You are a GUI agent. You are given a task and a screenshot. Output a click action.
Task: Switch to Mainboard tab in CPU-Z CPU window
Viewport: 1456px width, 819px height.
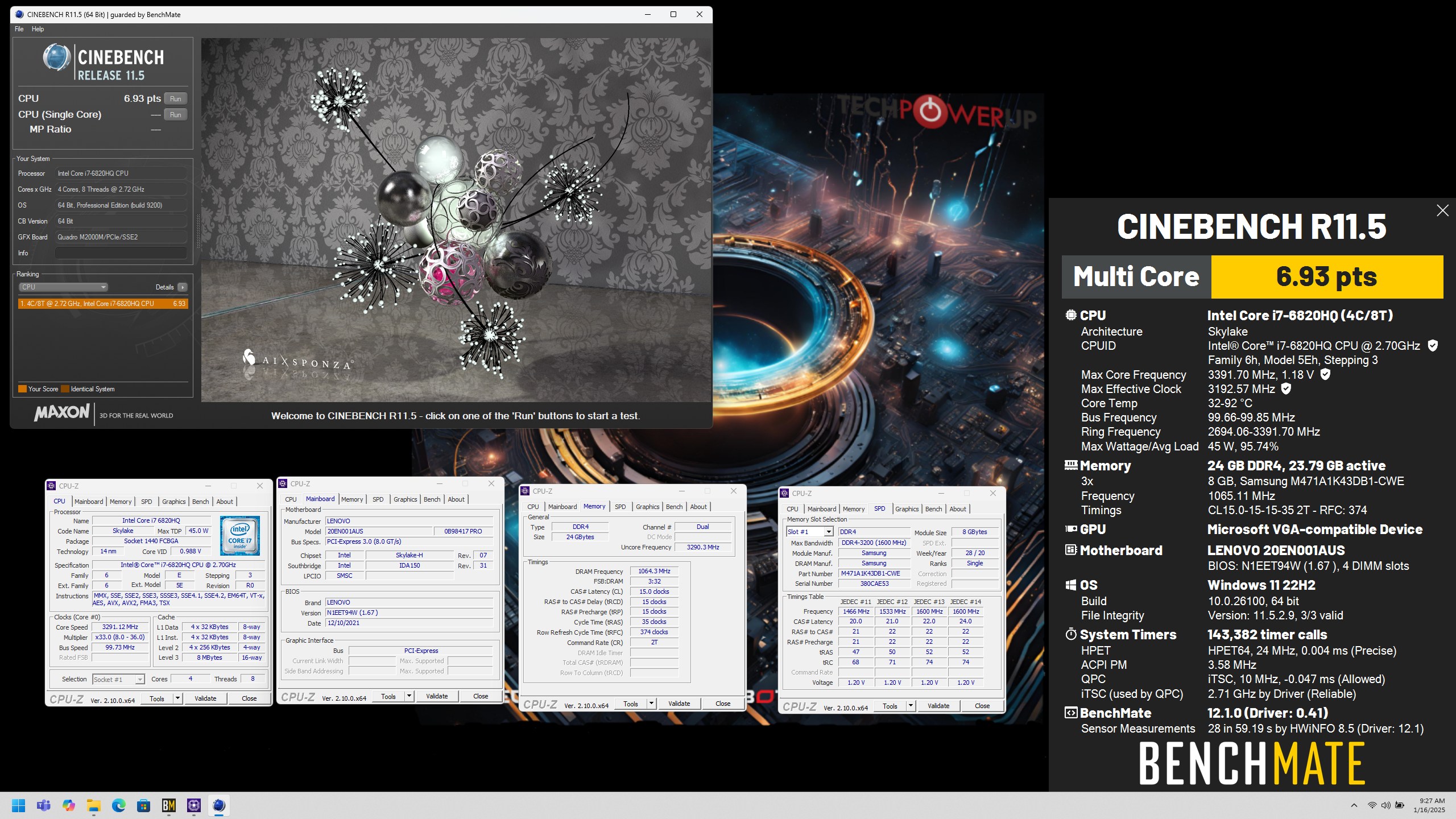pyautogui.click(x=89, y=502)
